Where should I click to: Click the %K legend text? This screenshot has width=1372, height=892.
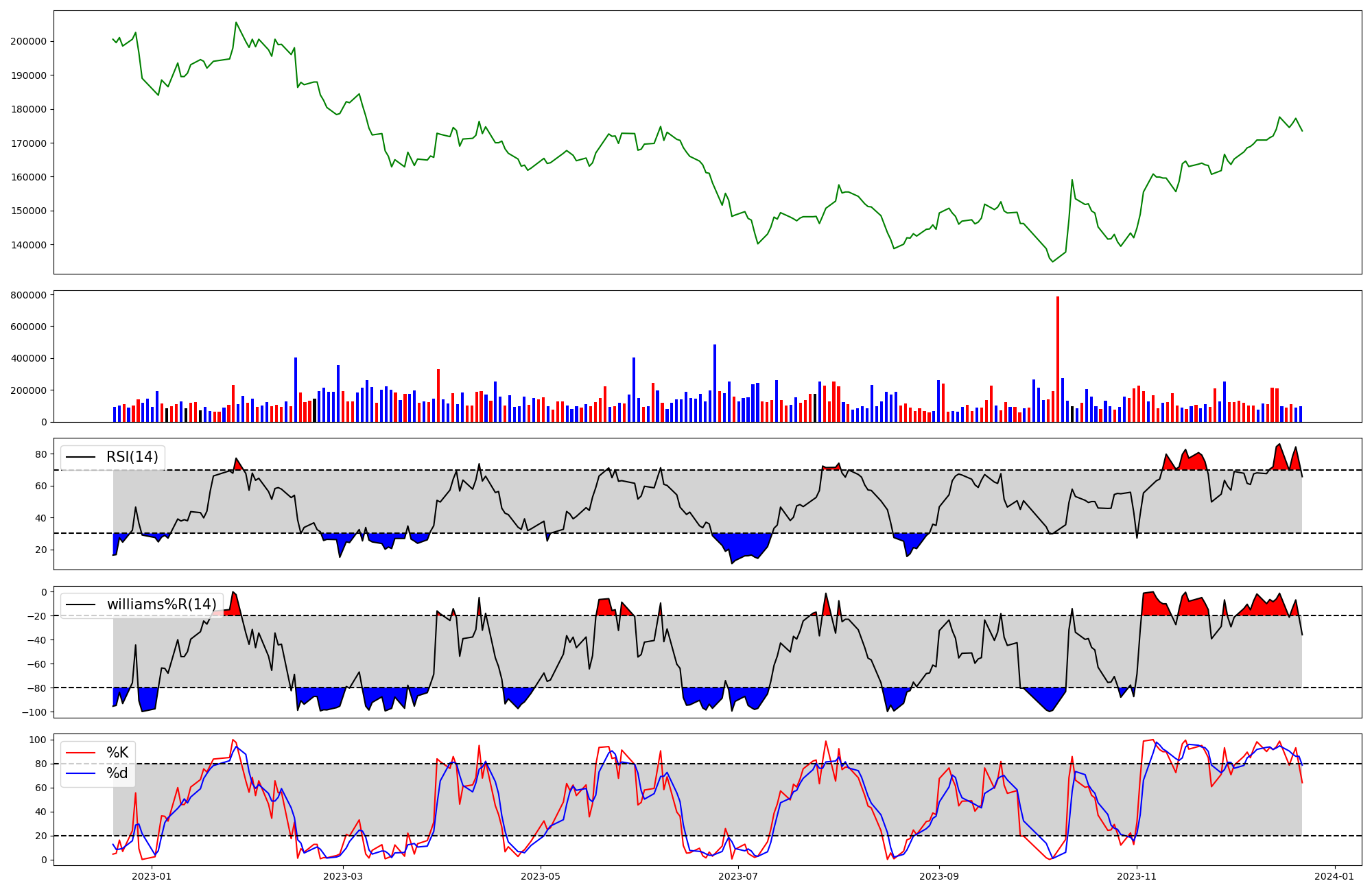[117, 753]
